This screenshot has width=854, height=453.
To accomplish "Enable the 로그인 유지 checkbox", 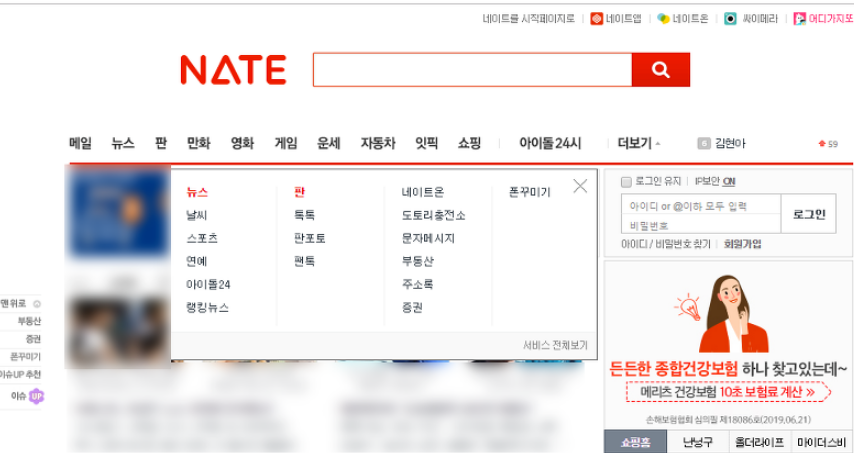I will pyautogui.click(x=626, y=182).
